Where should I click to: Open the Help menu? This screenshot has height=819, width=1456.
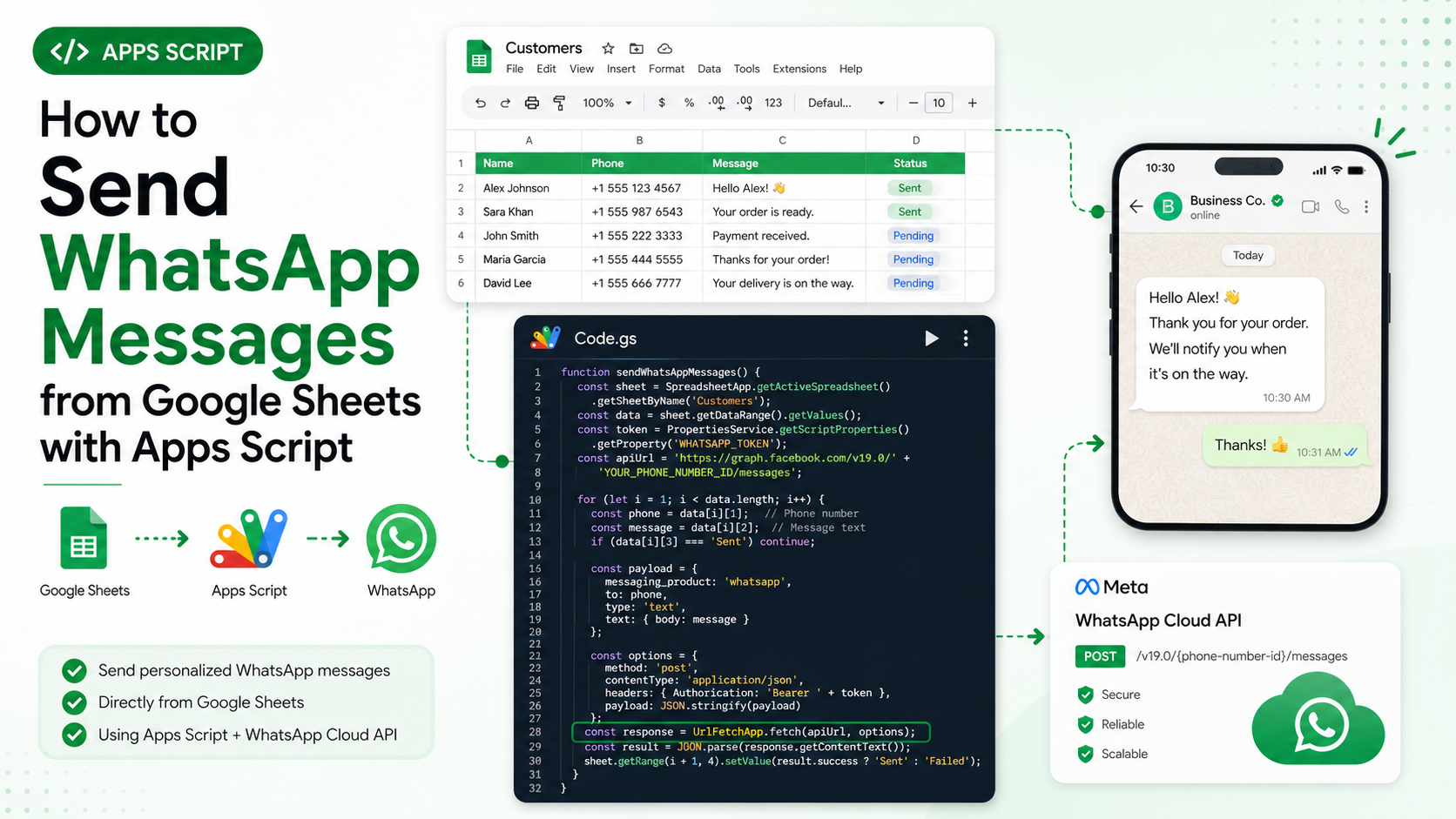click(x=851, y=69)
